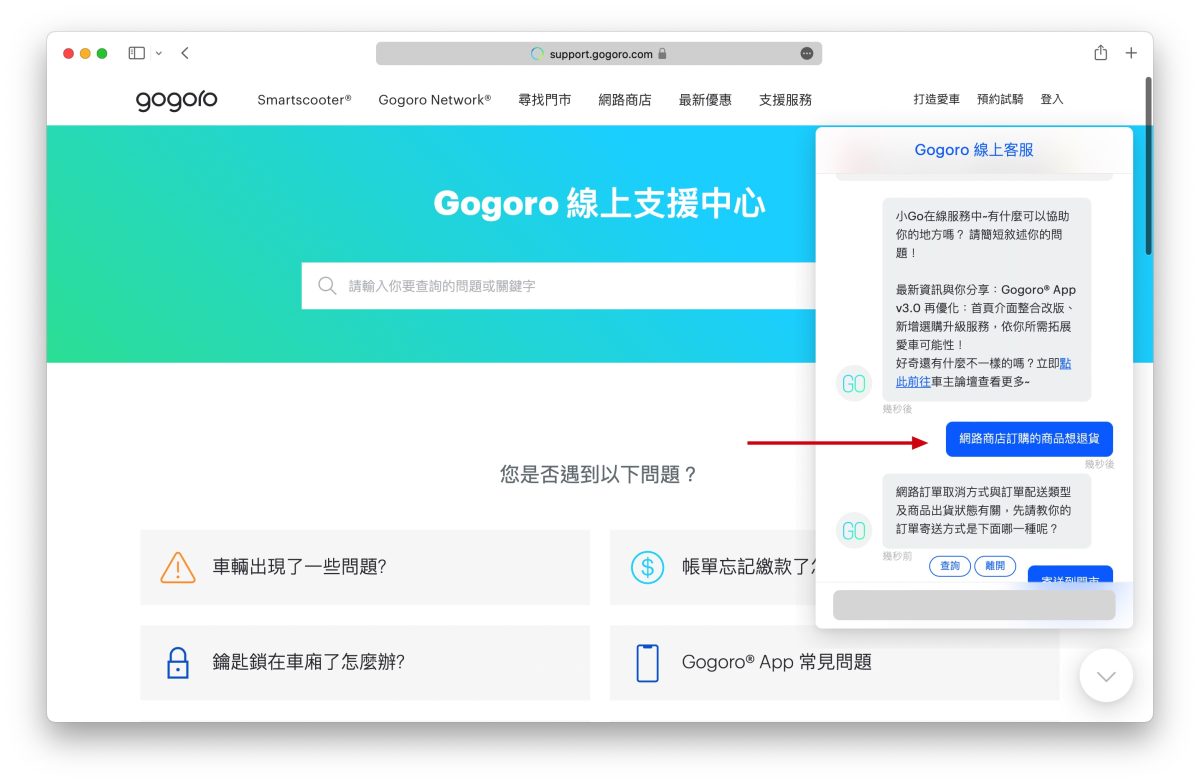Open 最新優惠 in the navigation
The image size is (1200, 784).
tap(705, 100)
